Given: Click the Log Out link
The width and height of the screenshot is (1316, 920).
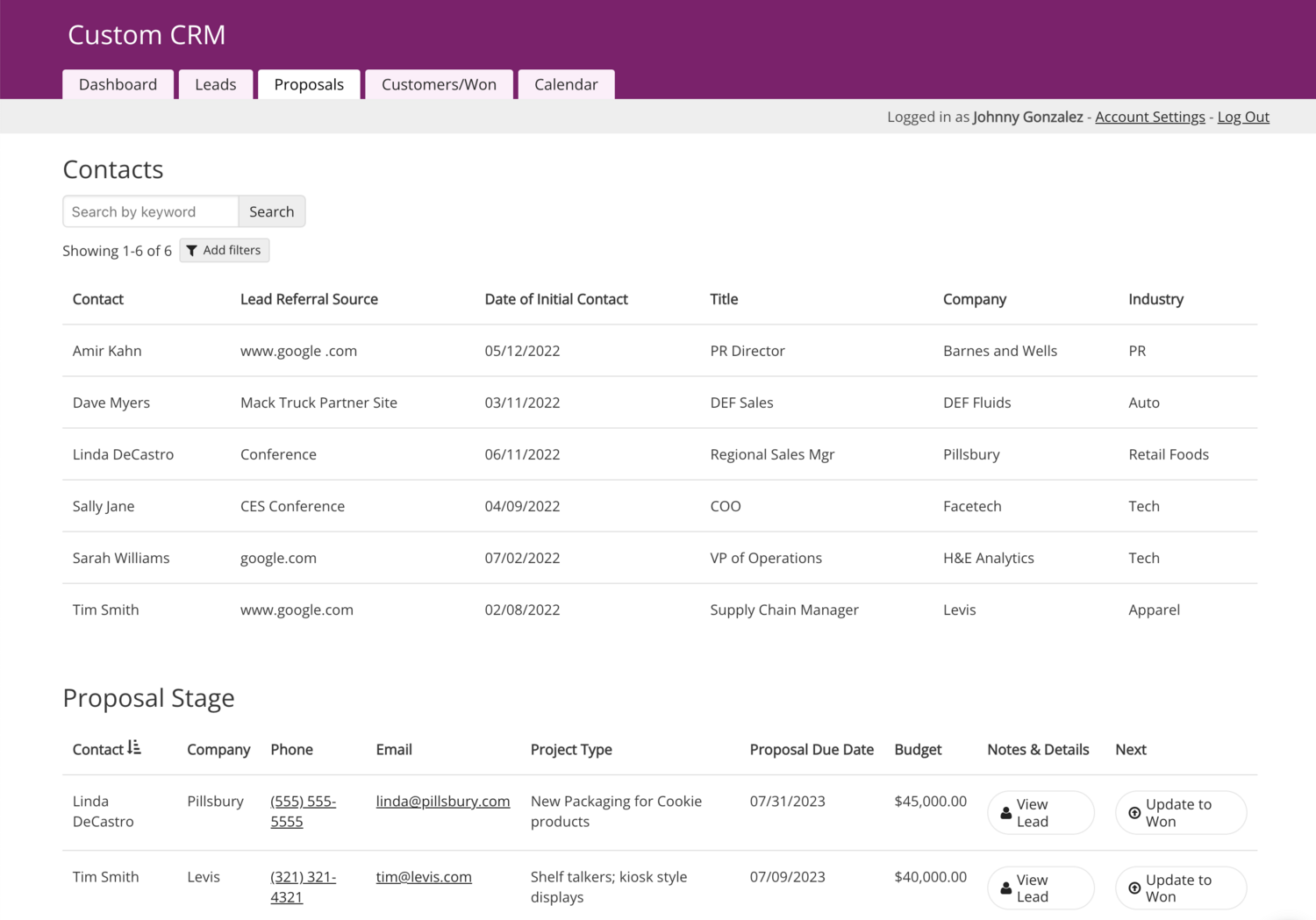Looking at the screenshot, I should [1242, 117].
